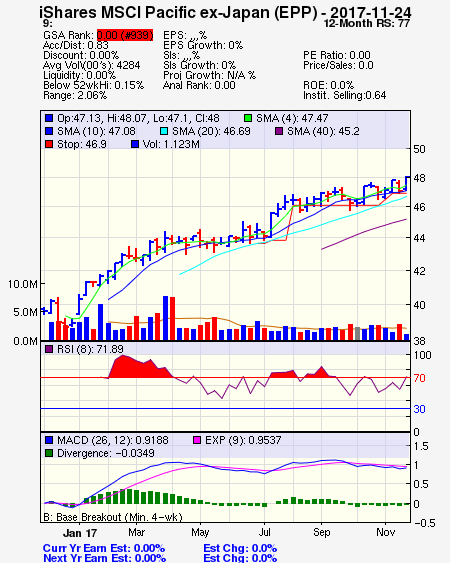Viewport: 450px width, 563px height.
Task: Click the Mar axis label
Action: coord(136,532)
